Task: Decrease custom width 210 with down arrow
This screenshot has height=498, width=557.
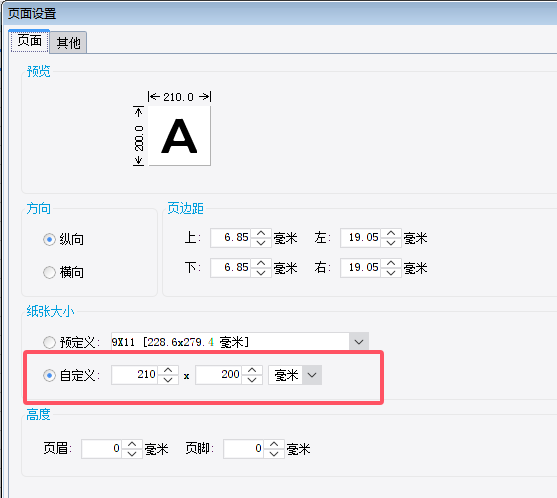Action: tap(168, 380)
